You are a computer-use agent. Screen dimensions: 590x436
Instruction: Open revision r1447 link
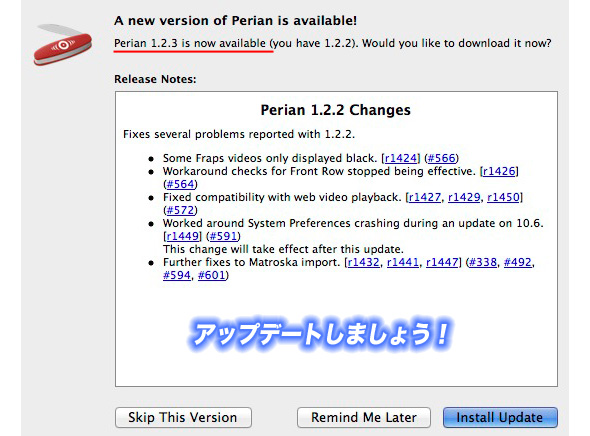pyautogui.click(x=442, y=262)
